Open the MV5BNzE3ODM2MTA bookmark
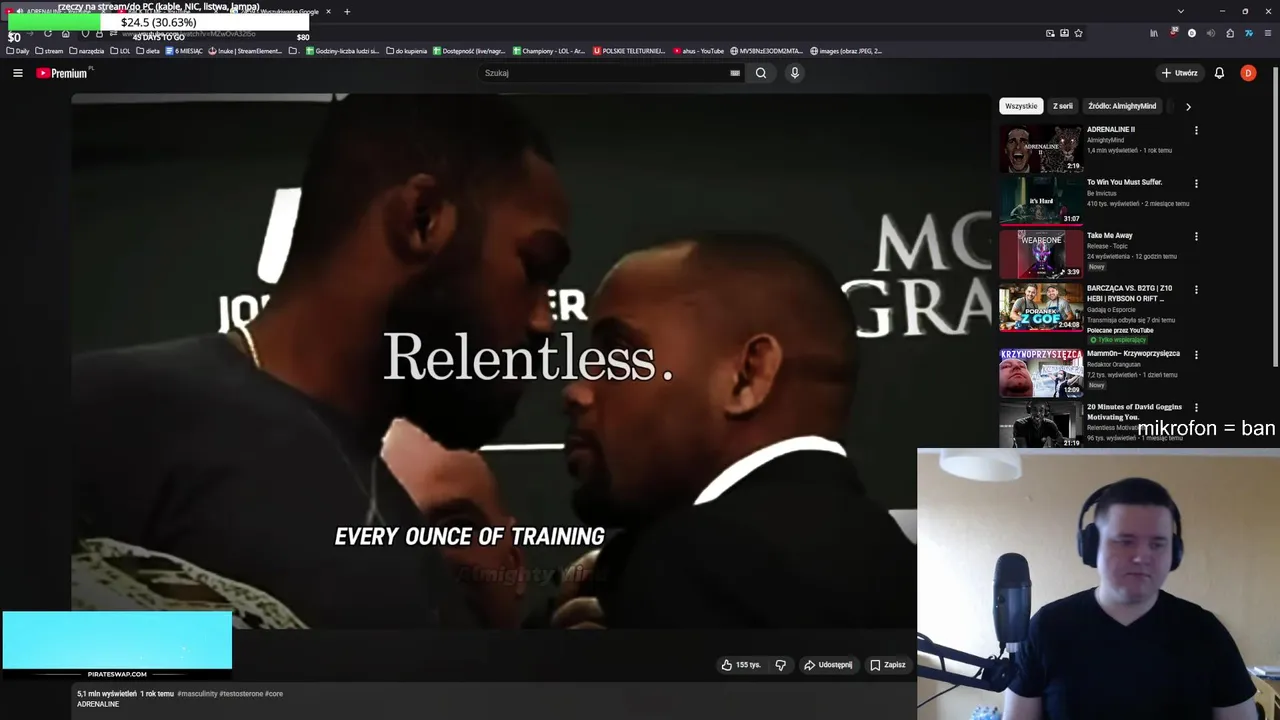 (767, 51)
